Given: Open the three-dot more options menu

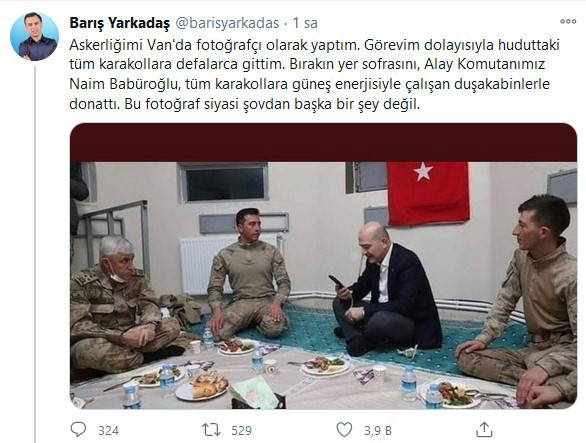Looking at the screenshot, I should (568, 22).
